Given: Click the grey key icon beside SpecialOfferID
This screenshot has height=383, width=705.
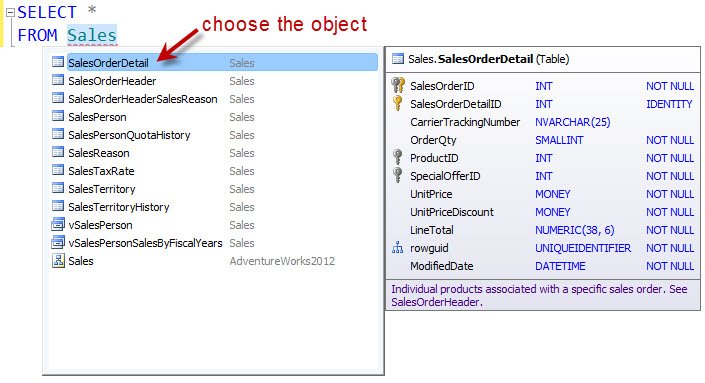Looking at the screenshot, I should pos(397,175).
